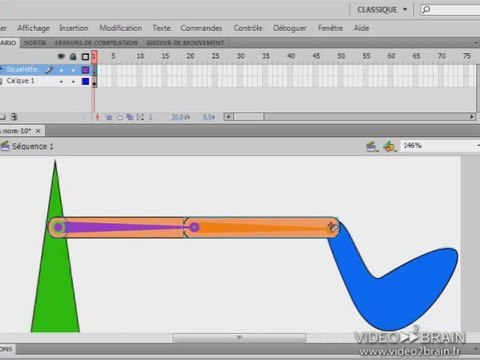The height and width of the screenshot is (360, 480).
Task: Open the Modification menu
Action: click(x=121, y=28)
